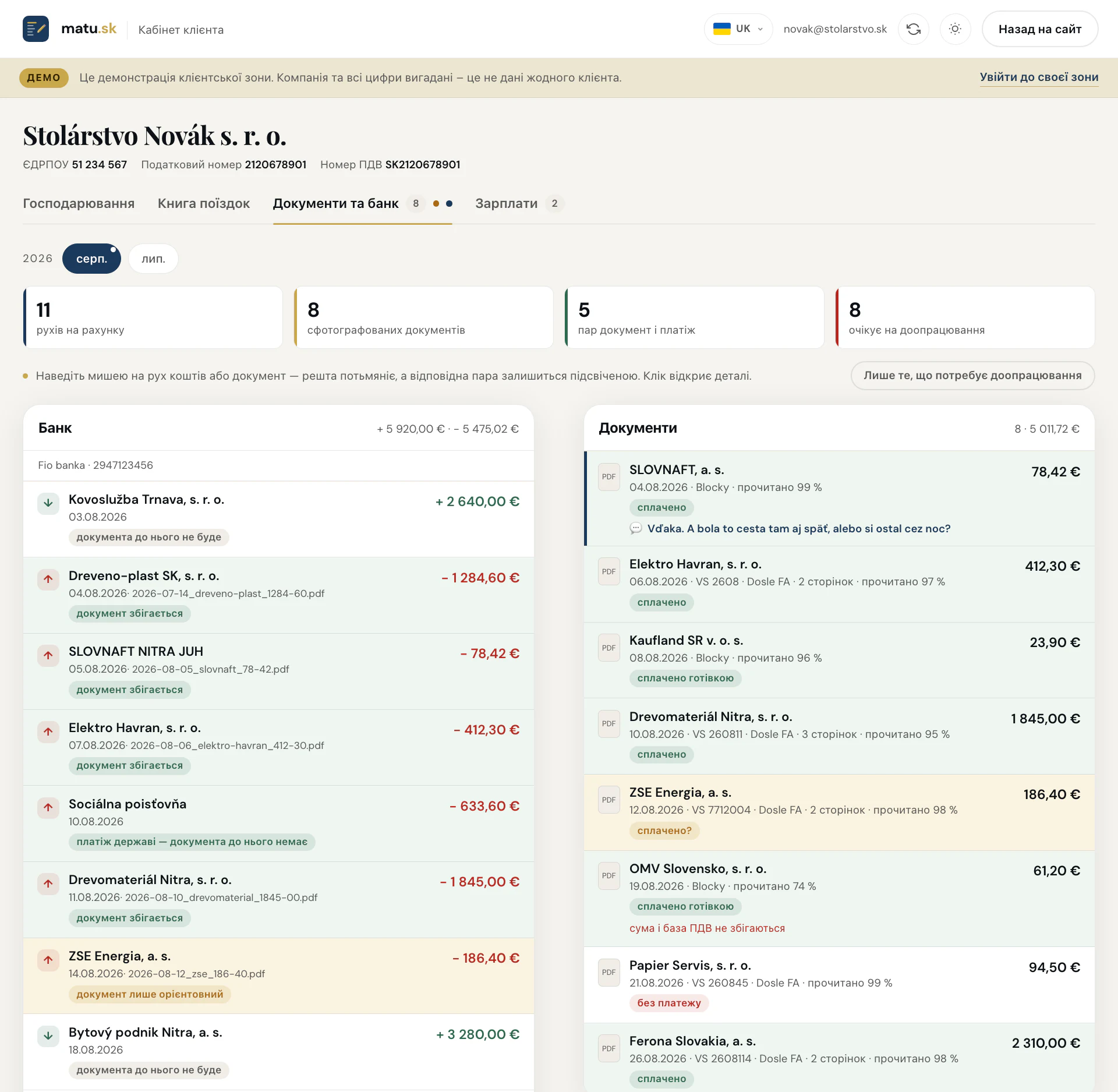Click the Назад на сайт button
Image resolution: width=1118 pixels, height=1092 pixels.
(x=1040, y=29)
